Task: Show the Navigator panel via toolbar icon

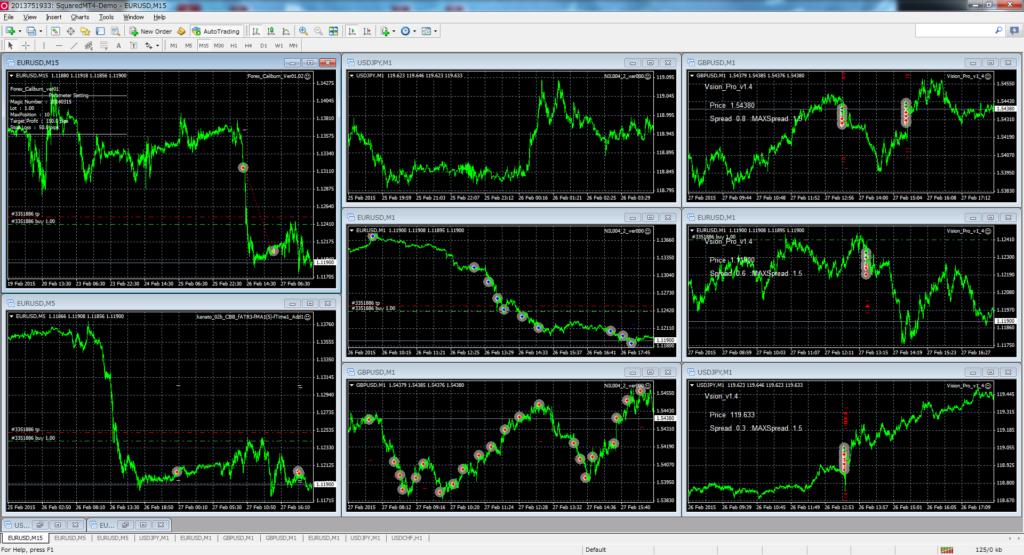Action: [85, 31]
